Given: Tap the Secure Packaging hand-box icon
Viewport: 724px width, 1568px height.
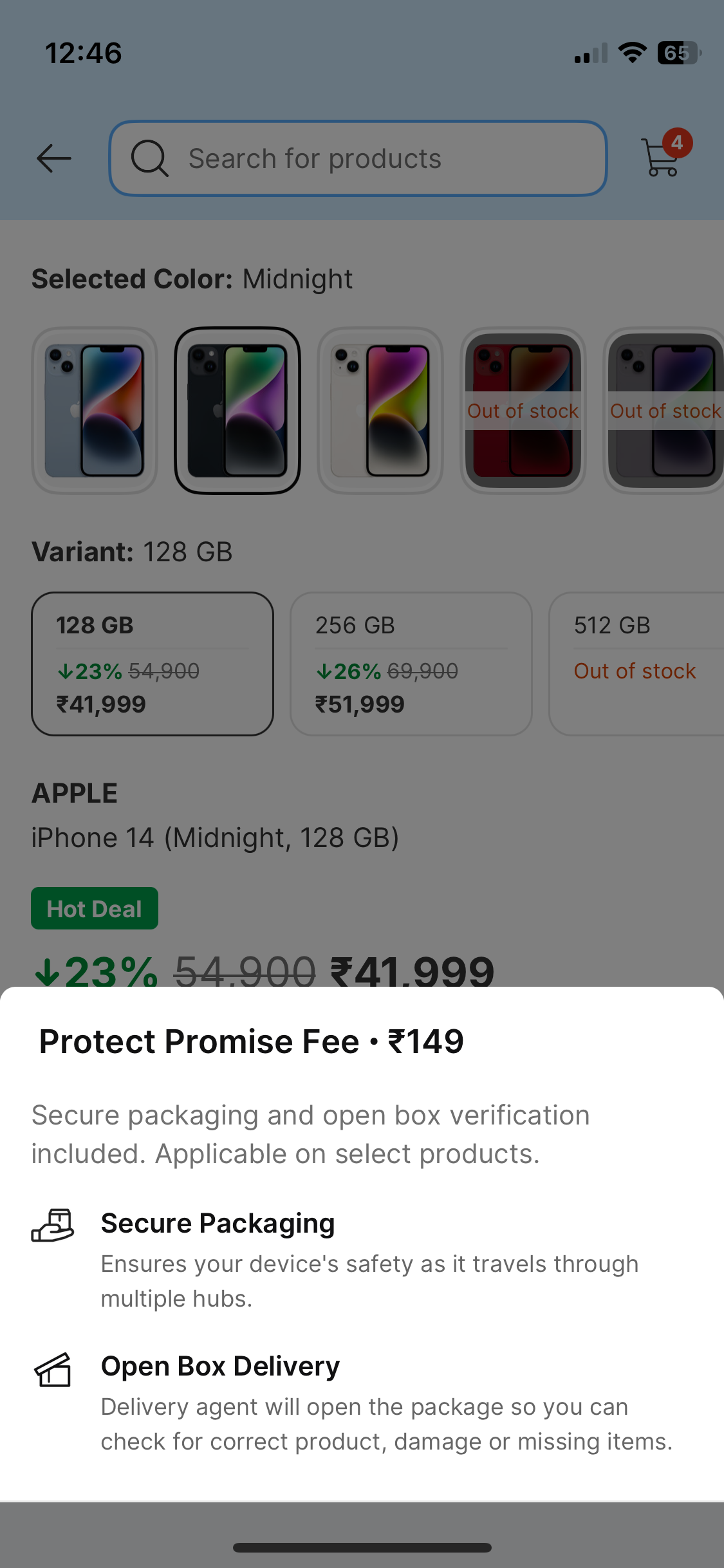Looking at the screenshot, I should pos(53,1226).
